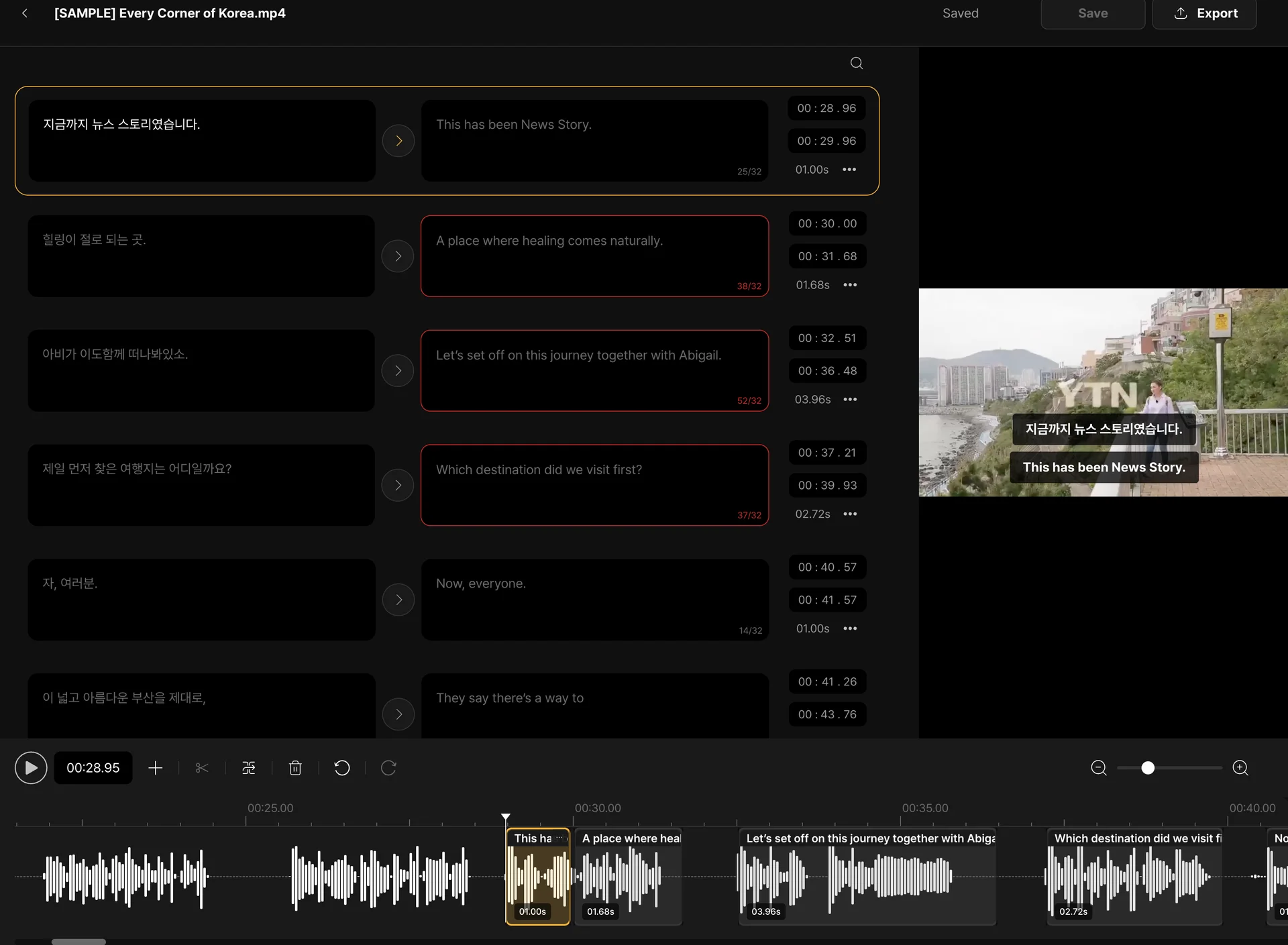The image size is (1288, 945).
Task: Click the plus icon to add subtitle
Action: click(156, 767)
